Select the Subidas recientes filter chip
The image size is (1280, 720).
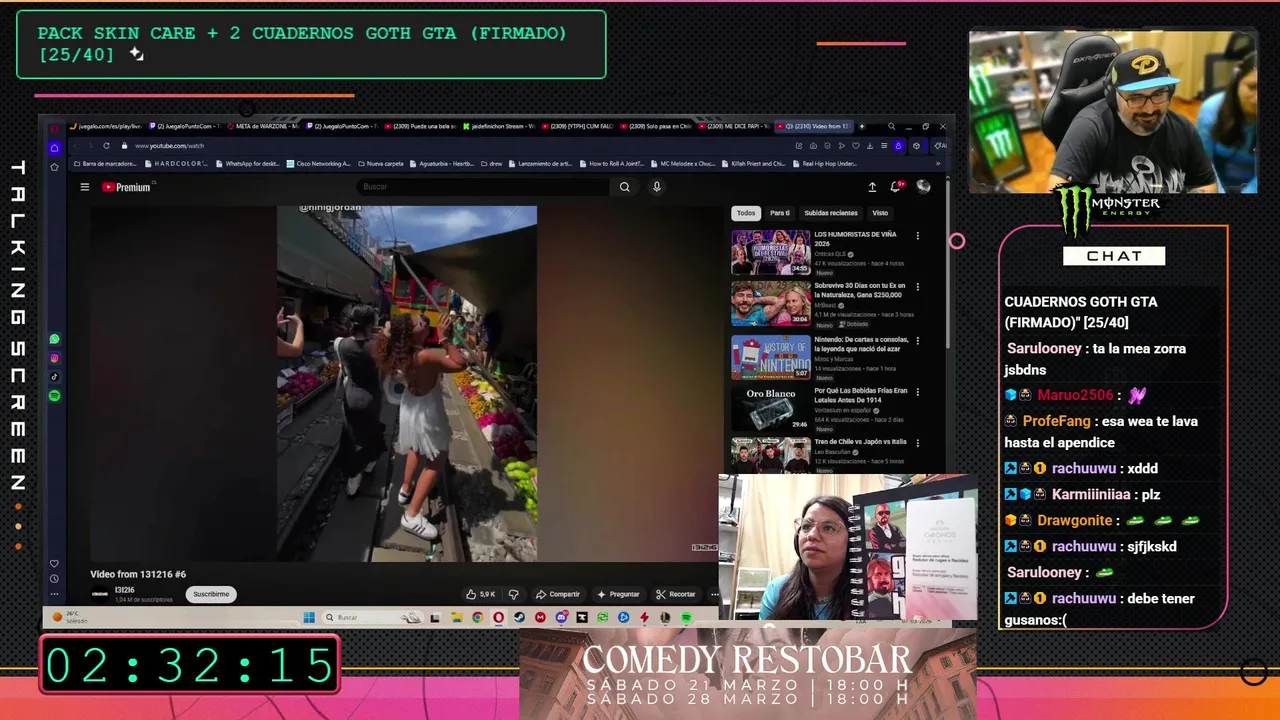[x=831, y=213]
